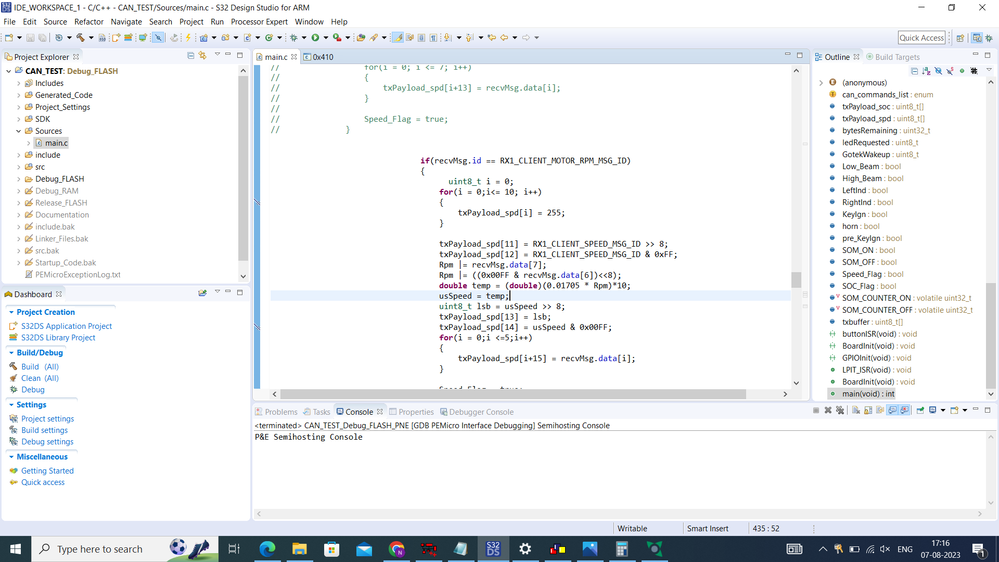Click Remove Launch X icon in Console

coord(828,410)
